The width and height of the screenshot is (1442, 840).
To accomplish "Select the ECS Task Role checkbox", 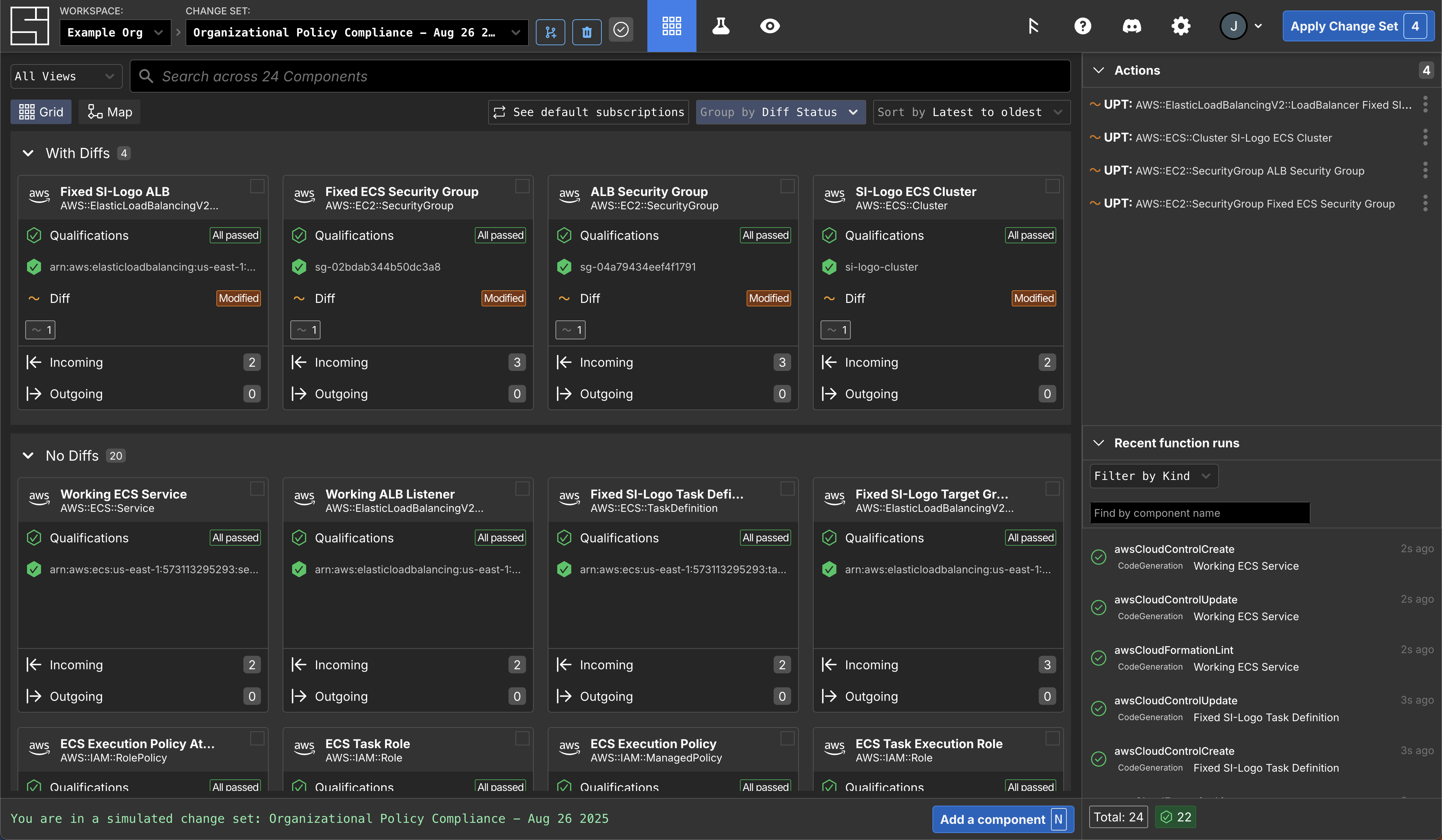I will coord(523,738).
